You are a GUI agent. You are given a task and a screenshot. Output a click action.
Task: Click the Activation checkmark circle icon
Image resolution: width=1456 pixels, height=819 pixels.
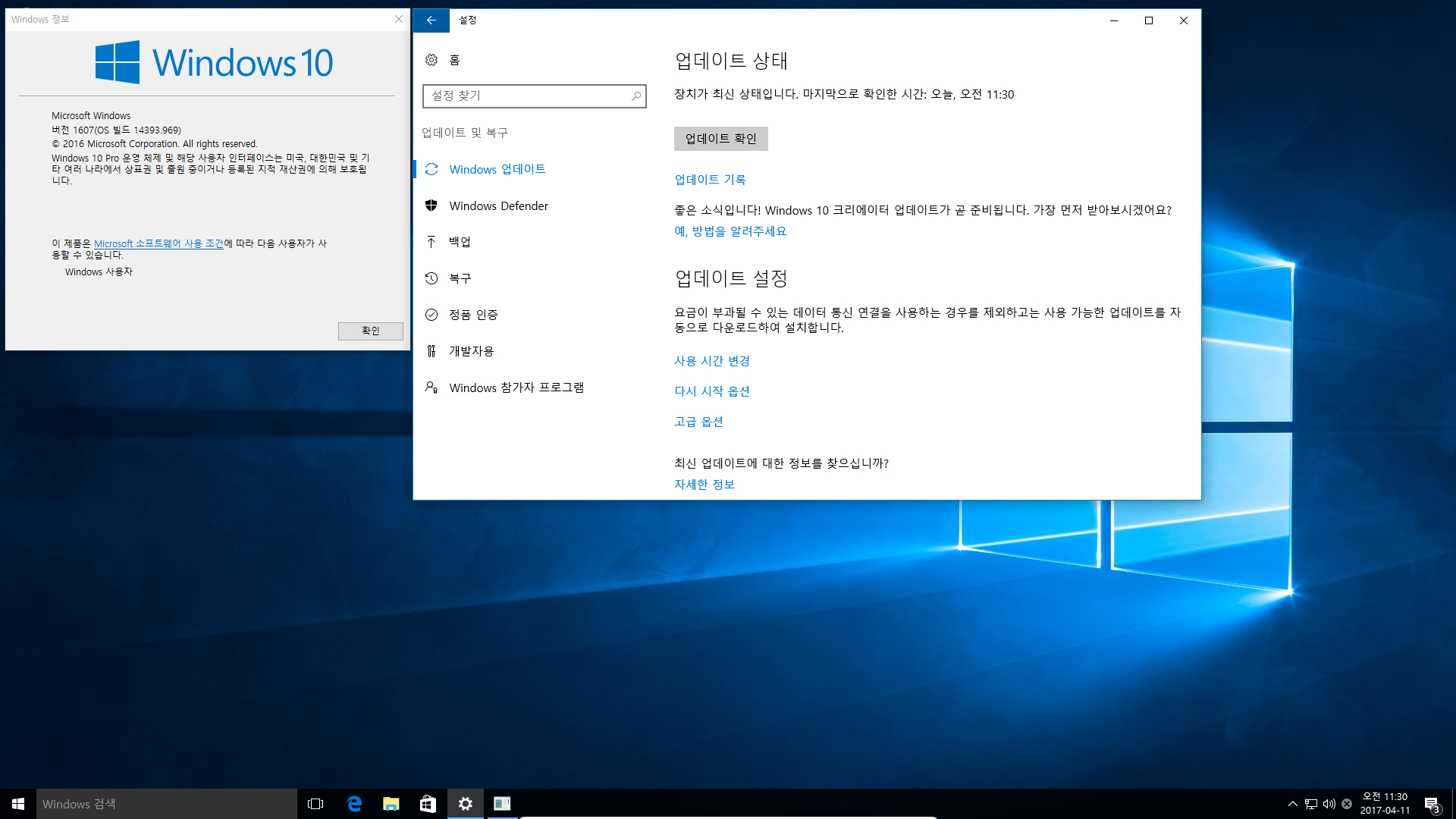pos(431,315)
